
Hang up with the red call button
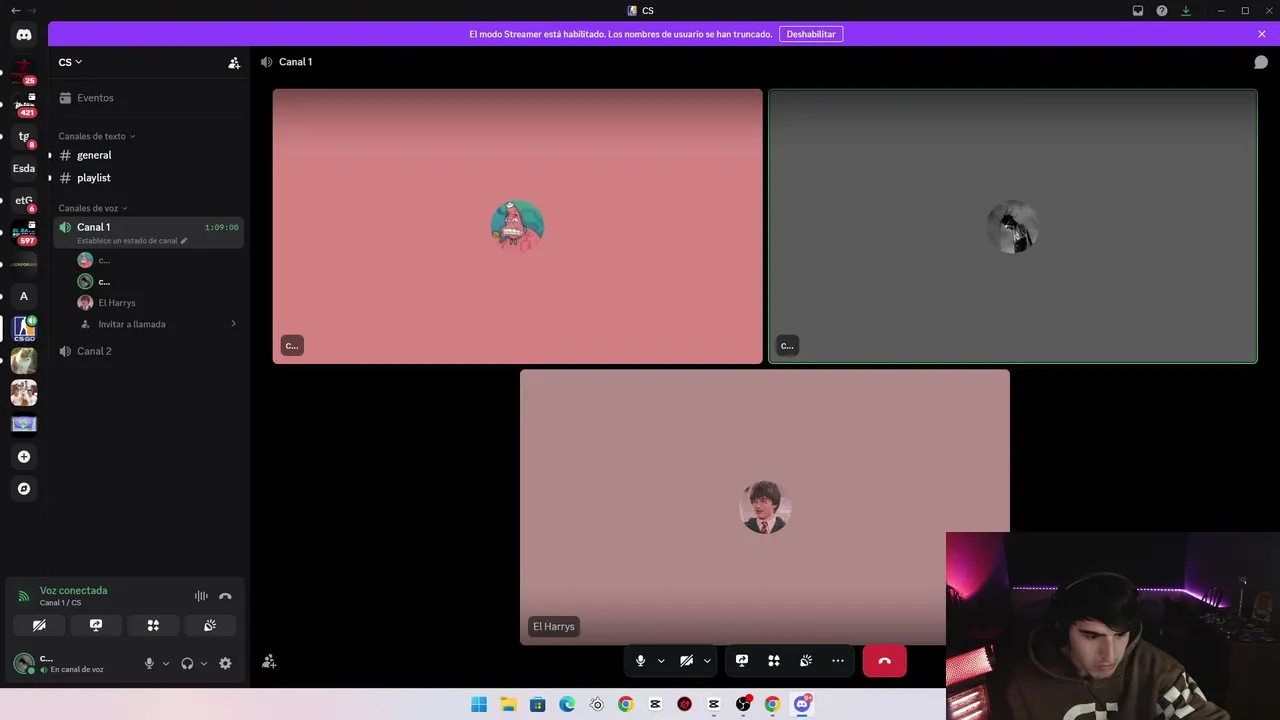point(885,661)
